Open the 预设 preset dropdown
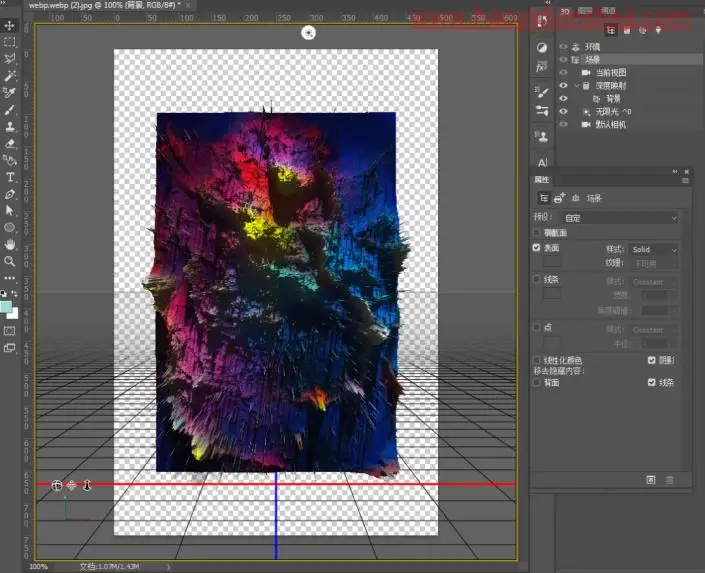This screenshot has height=573, width=705. [620, 218]
